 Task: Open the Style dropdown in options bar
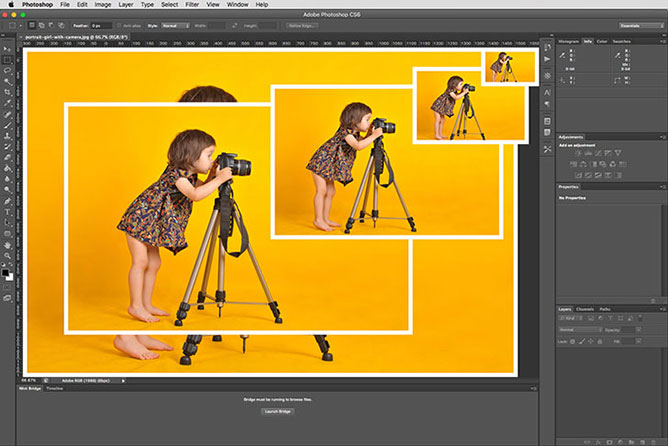tap(176, 26)
